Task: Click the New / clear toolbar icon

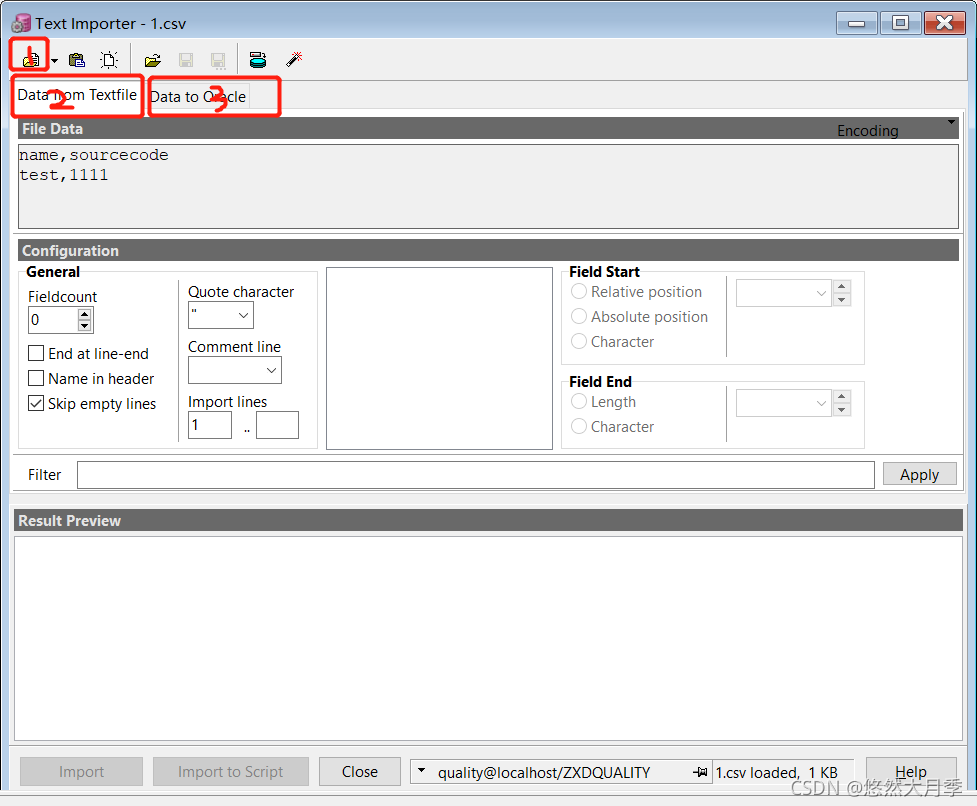Action: [x=109, y=60]
